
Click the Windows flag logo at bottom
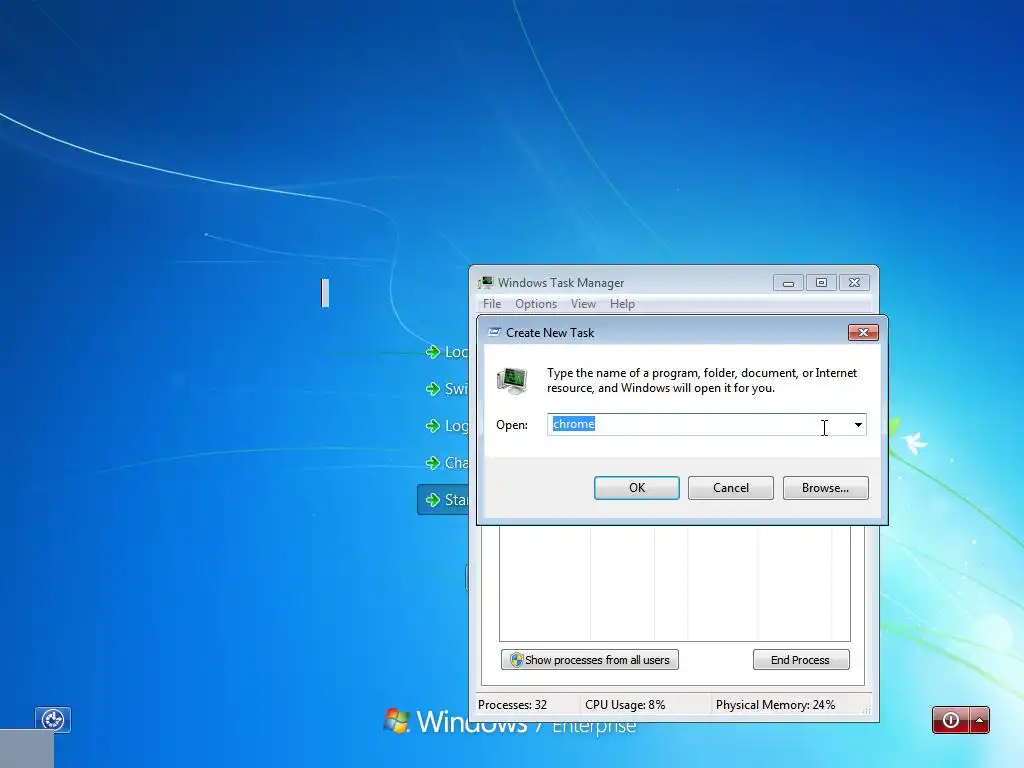[396, 721]
